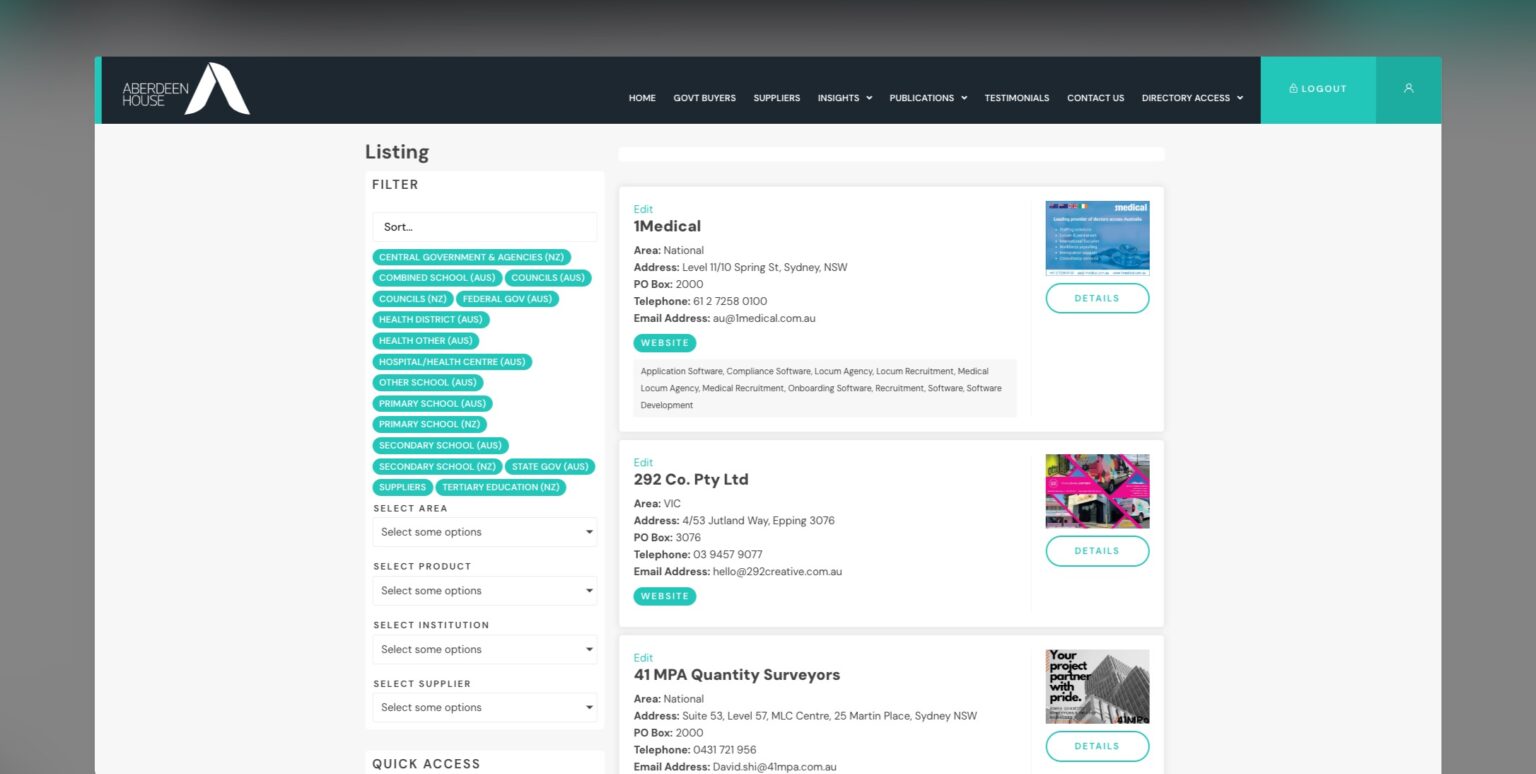Open the Select Area dropdown
The width and height of the screenshot is (1536, 774).
484,532
